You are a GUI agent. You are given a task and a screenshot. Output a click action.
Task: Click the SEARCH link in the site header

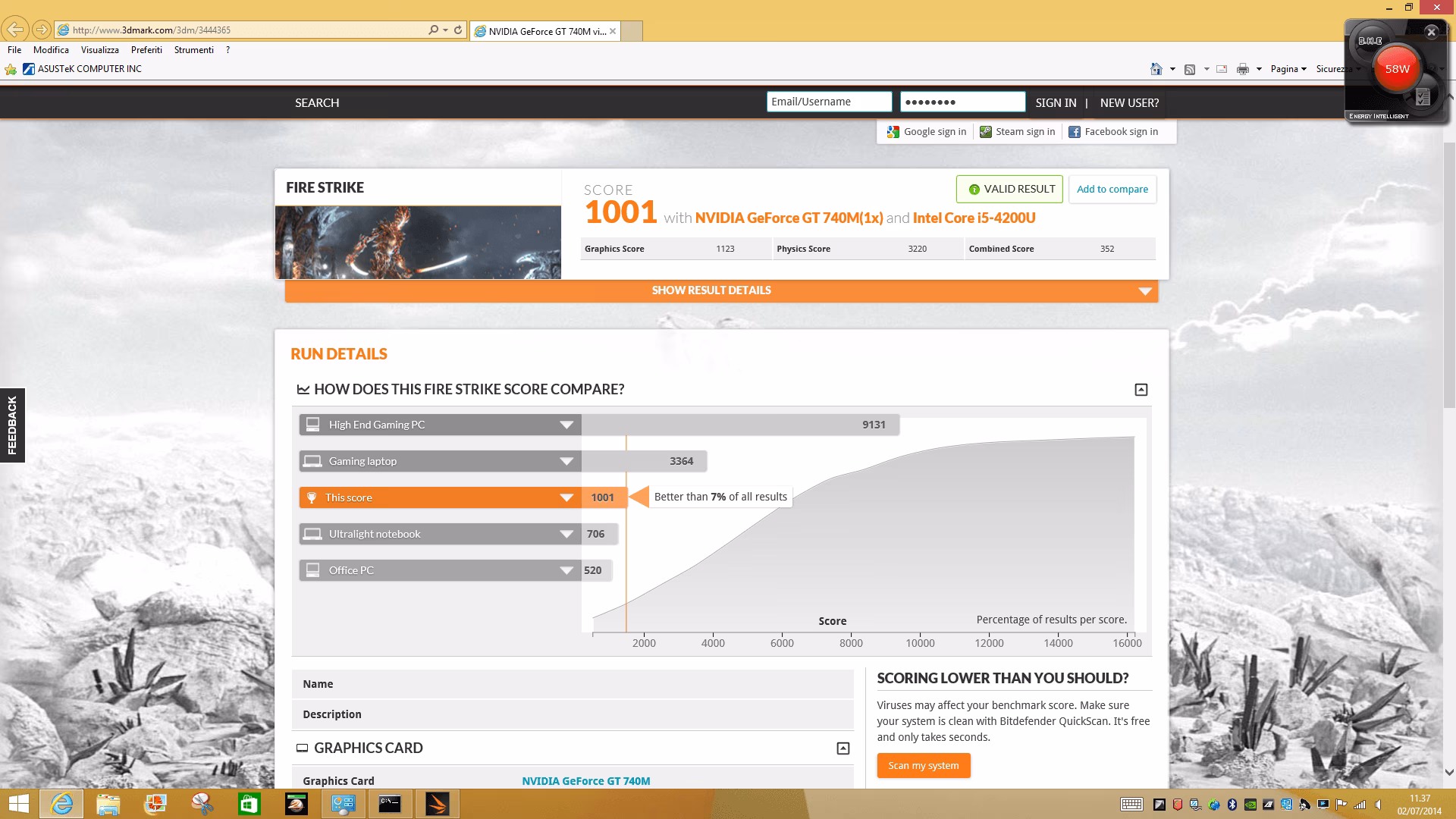317,103
